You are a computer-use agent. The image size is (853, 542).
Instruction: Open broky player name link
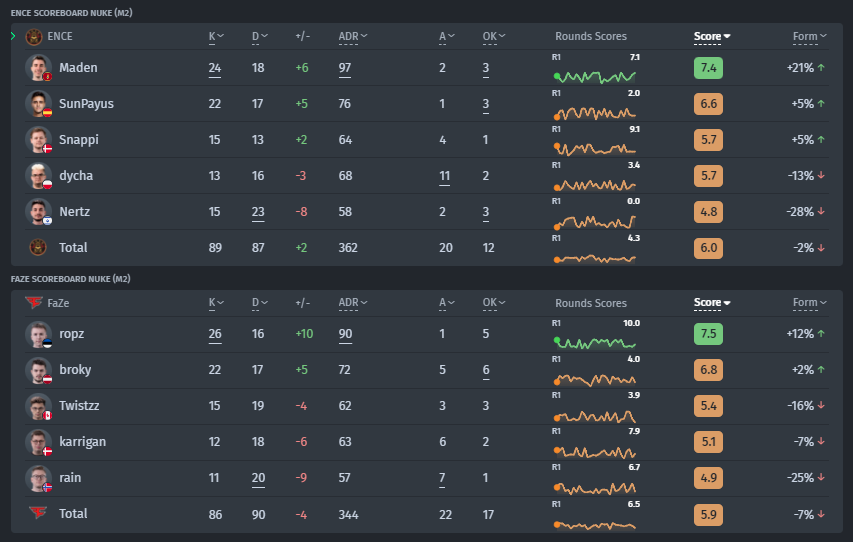(75, 370)
